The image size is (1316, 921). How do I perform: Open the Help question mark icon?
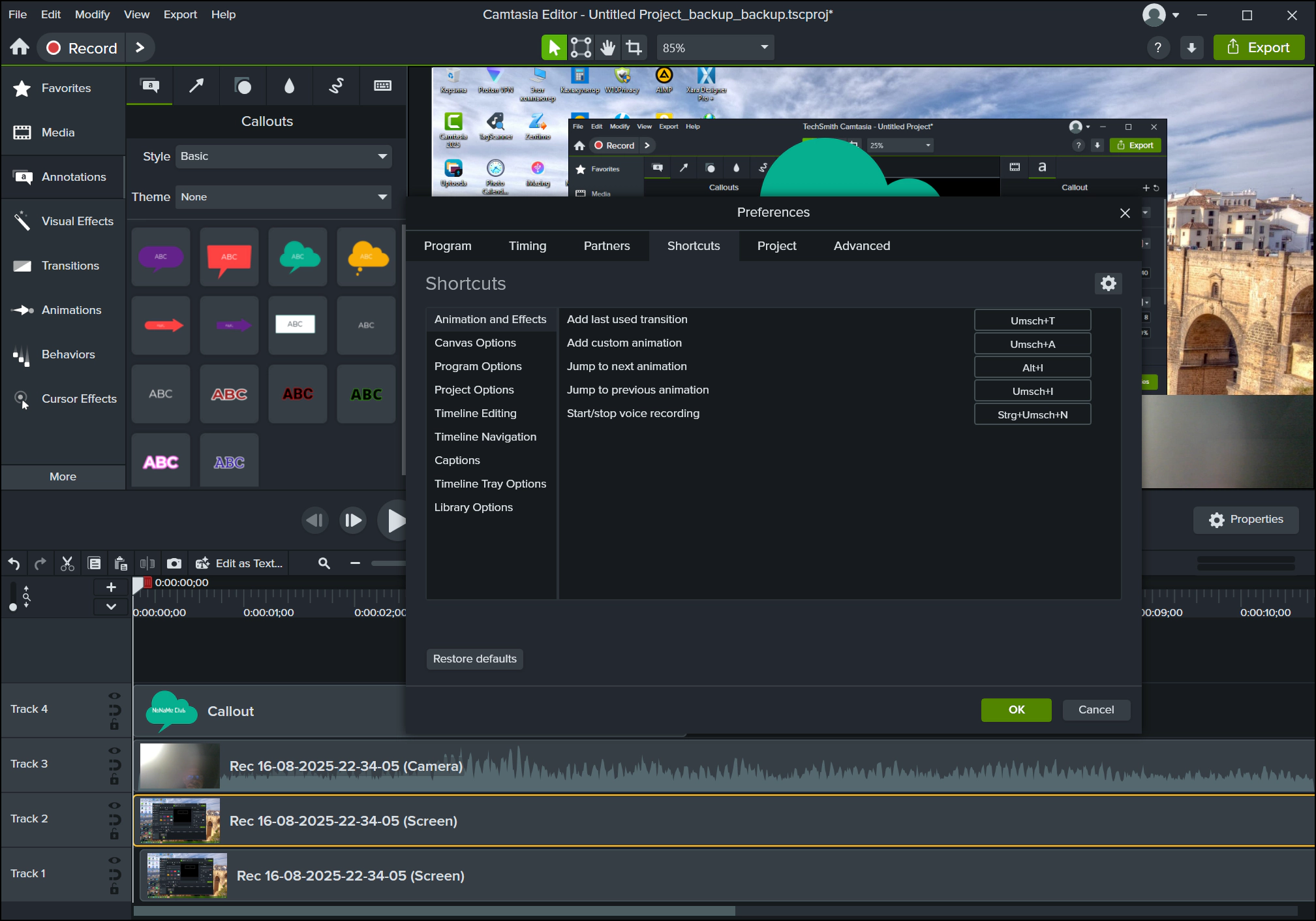[1158, 48]
